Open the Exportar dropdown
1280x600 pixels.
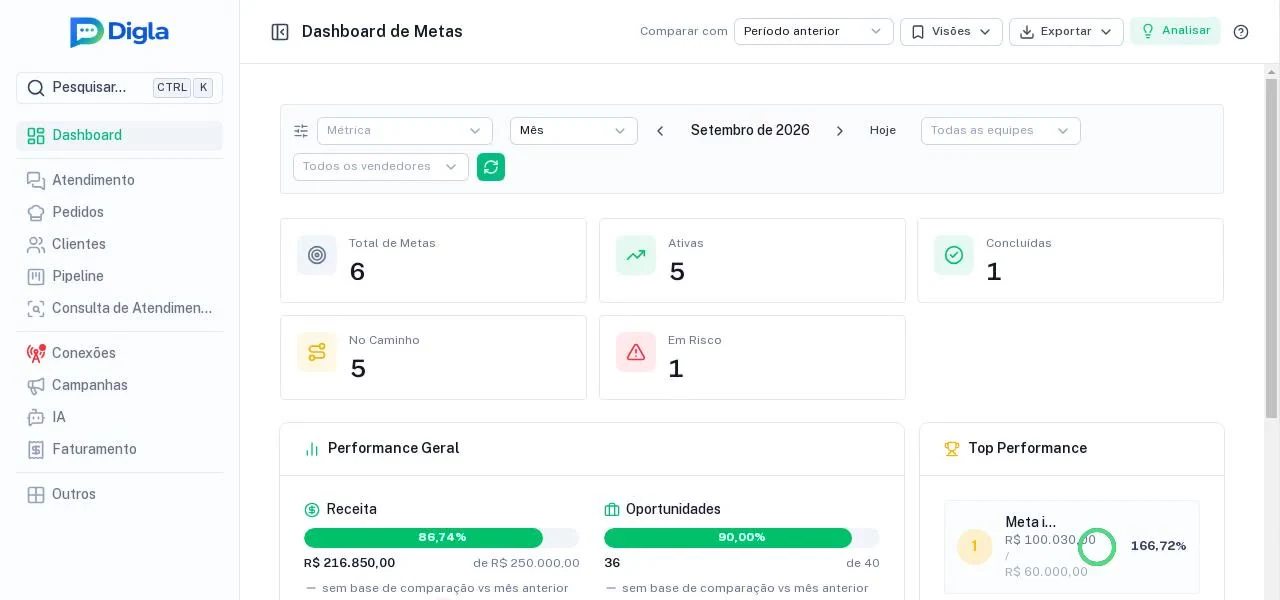1066,32
